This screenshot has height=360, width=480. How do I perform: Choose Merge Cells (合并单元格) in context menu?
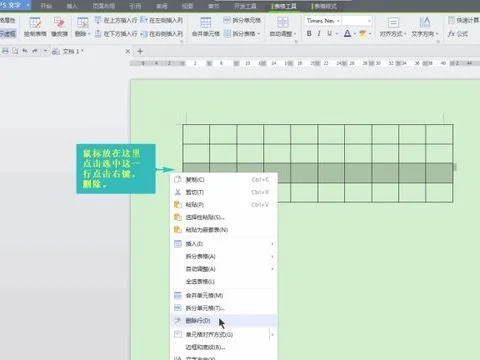coord(224,295)
